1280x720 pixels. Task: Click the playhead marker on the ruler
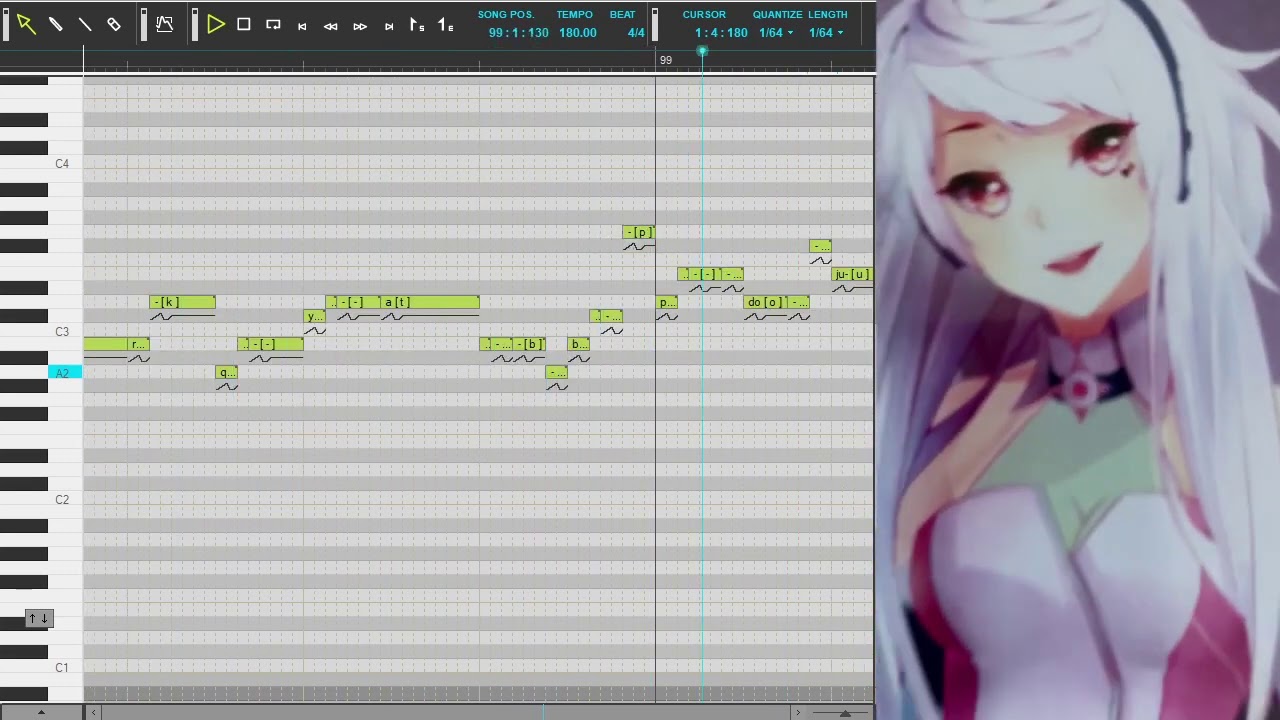pyautogui.click(x=702, y=51)
